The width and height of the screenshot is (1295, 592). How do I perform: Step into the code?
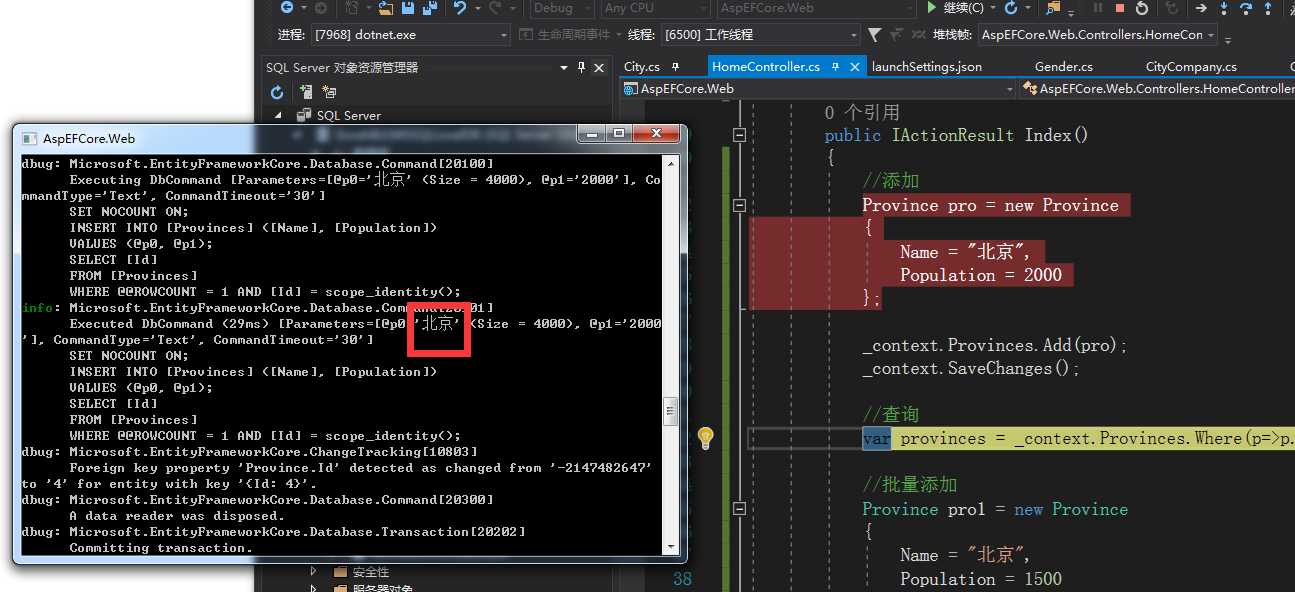1225,8
